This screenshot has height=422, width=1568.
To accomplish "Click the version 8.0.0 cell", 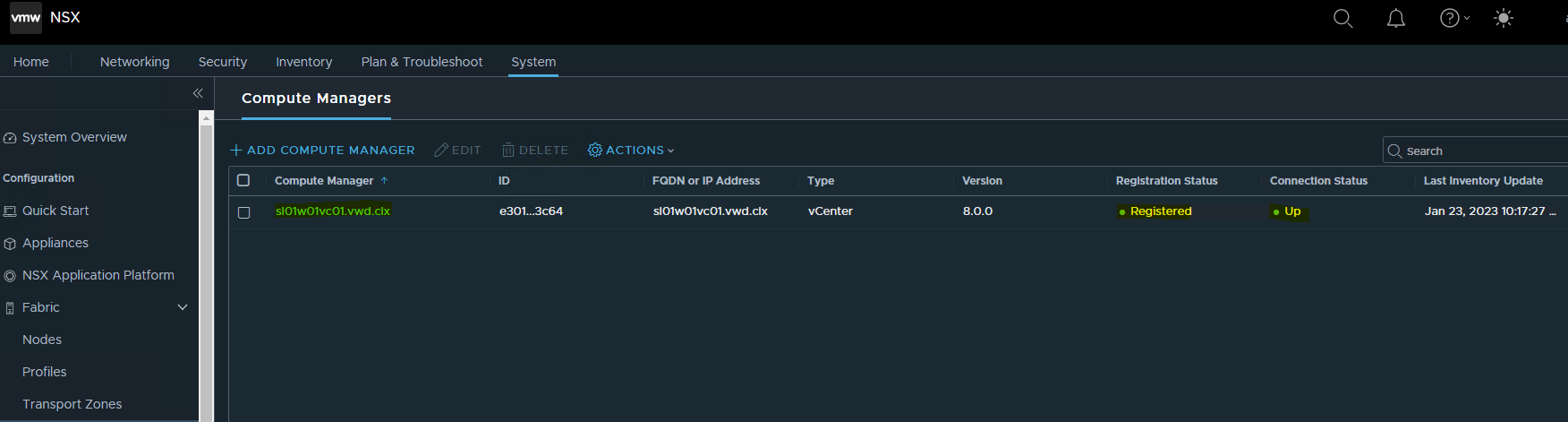I will pos(978,211).
